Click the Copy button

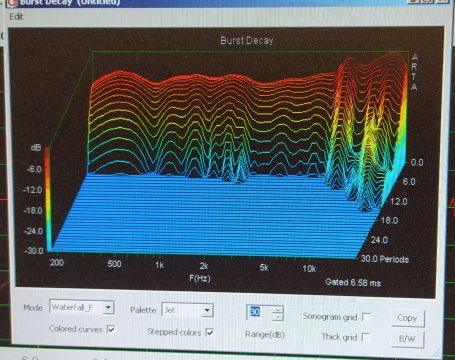[x=408, y=318]
